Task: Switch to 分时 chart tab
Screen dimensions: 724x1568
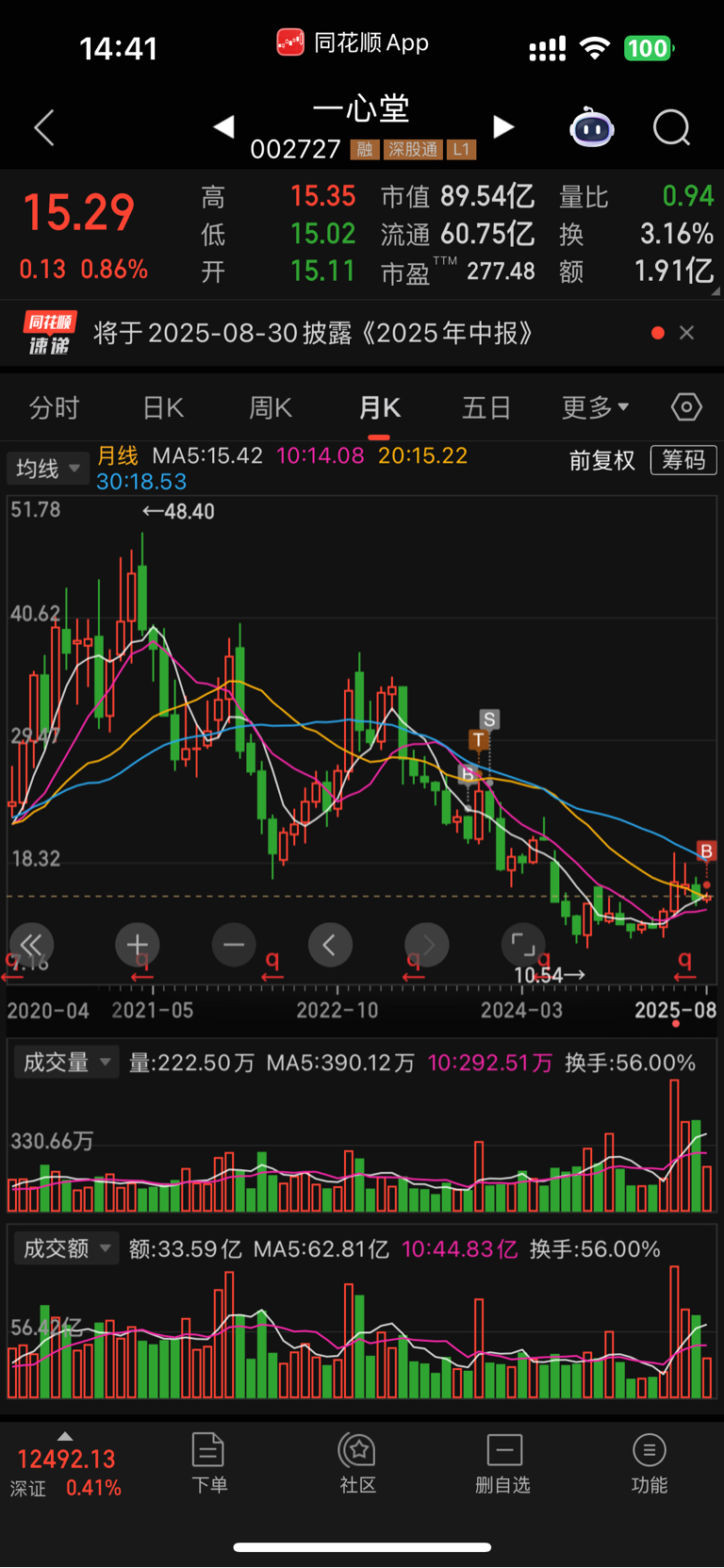Action: click(55, 407)
